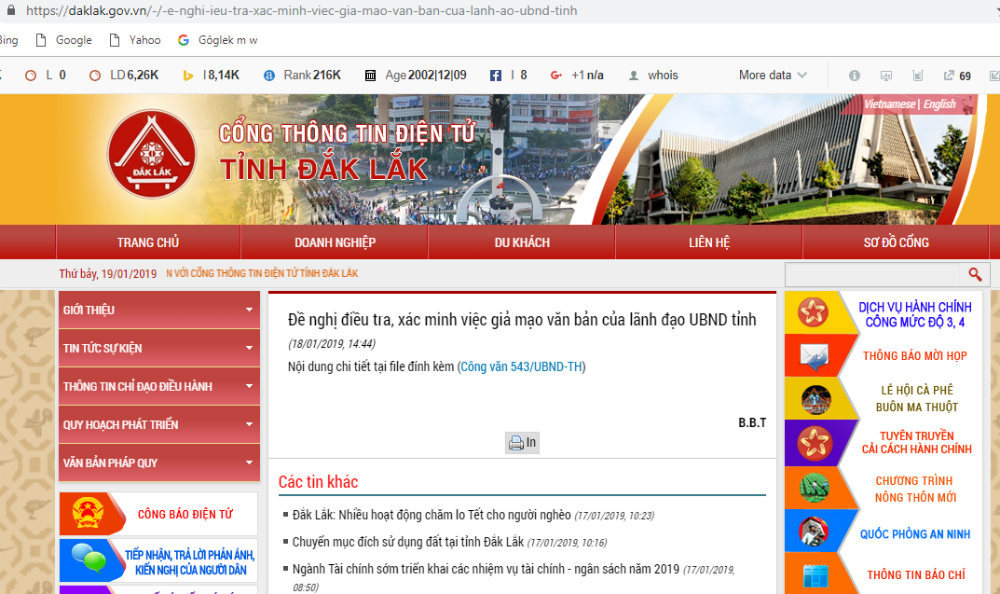Go to the Trang chủ menu tab

tap(148, 242)
